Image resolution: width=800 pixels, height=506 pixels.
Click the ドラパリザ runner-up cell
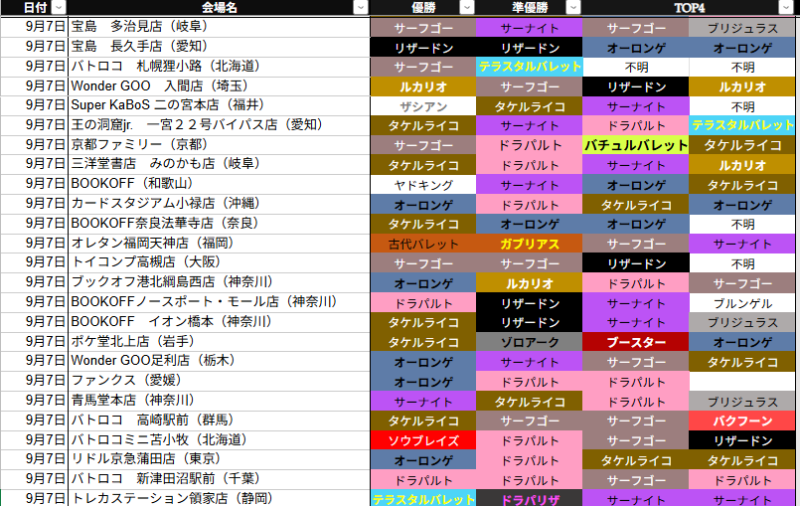pyautogui.click(x=530, y=498)
